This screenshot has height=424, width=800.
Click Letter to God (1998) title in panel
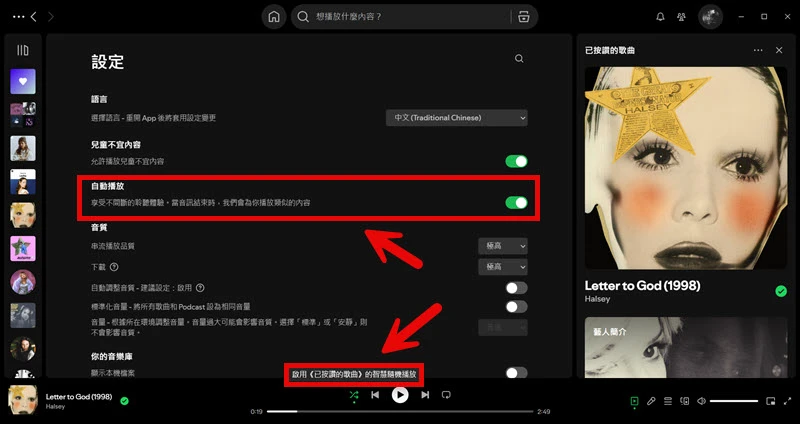pyautogui.click(x=642, y=286)
